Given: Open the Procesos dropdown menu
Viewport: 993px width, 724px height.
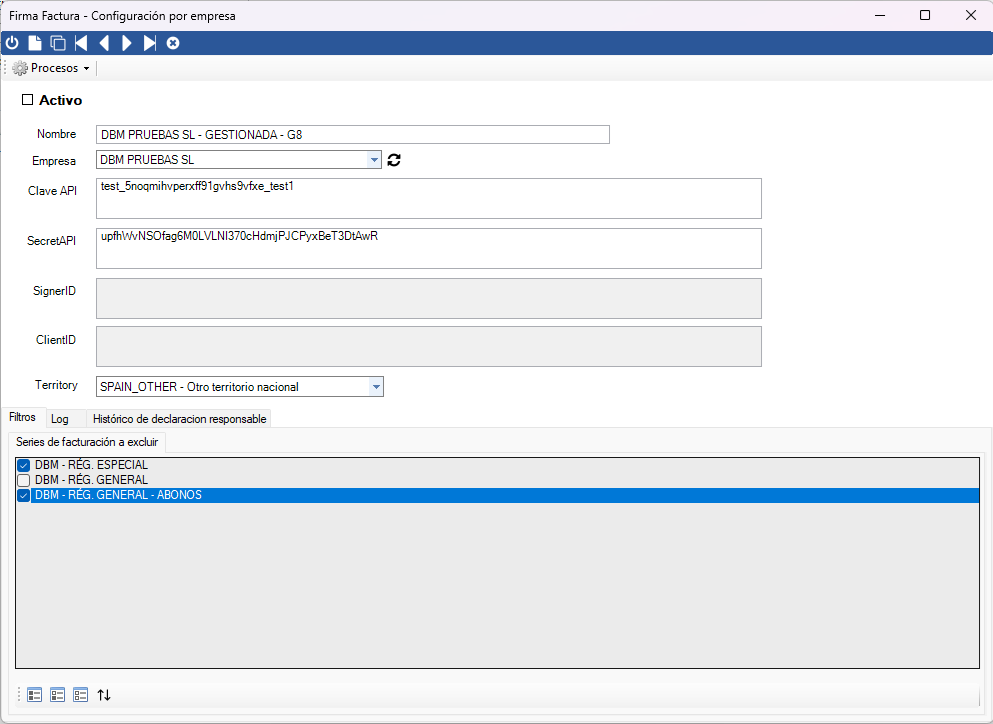Looking at the screenshot, I should (x=52, y=68).
